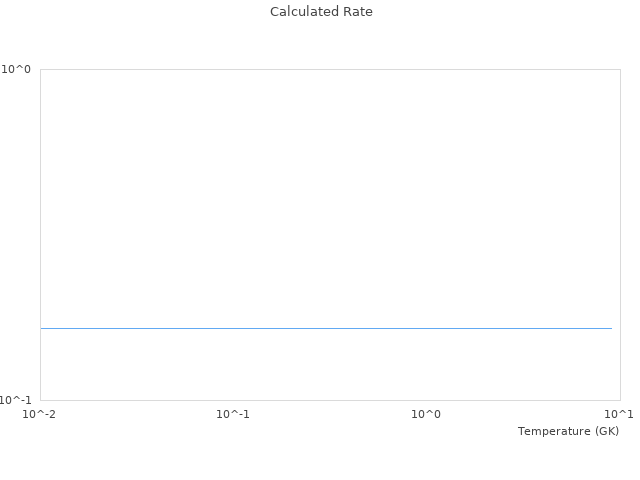Screen dimensions: 640x480
Task: Click the 10^0 tick label on the x-axis
Action: [426, 414]
